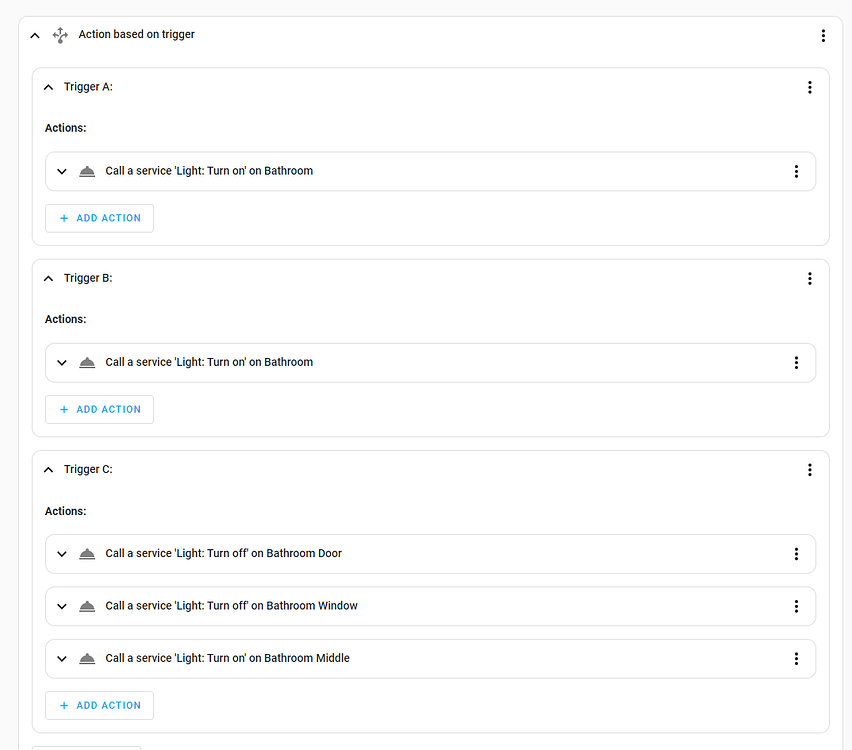852x750 pixels.
Task: Click ADD ACTION under Trigger C
Action: 99,705
